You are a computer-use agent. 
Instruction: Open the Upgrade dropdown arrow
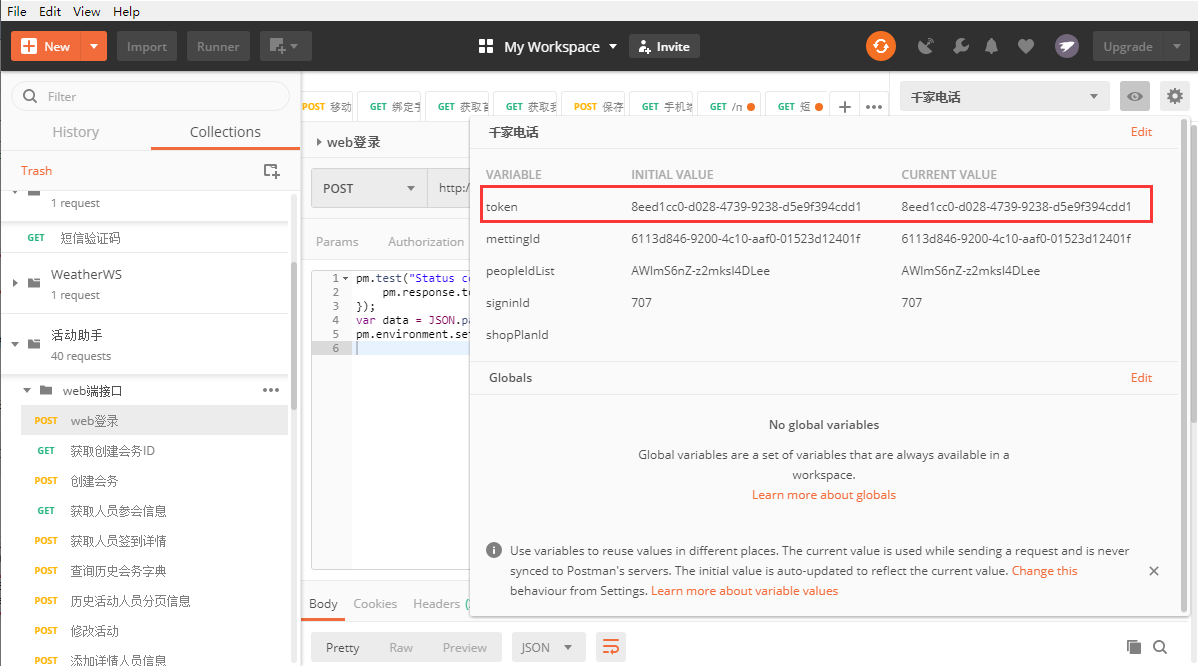click(1177, 47)
